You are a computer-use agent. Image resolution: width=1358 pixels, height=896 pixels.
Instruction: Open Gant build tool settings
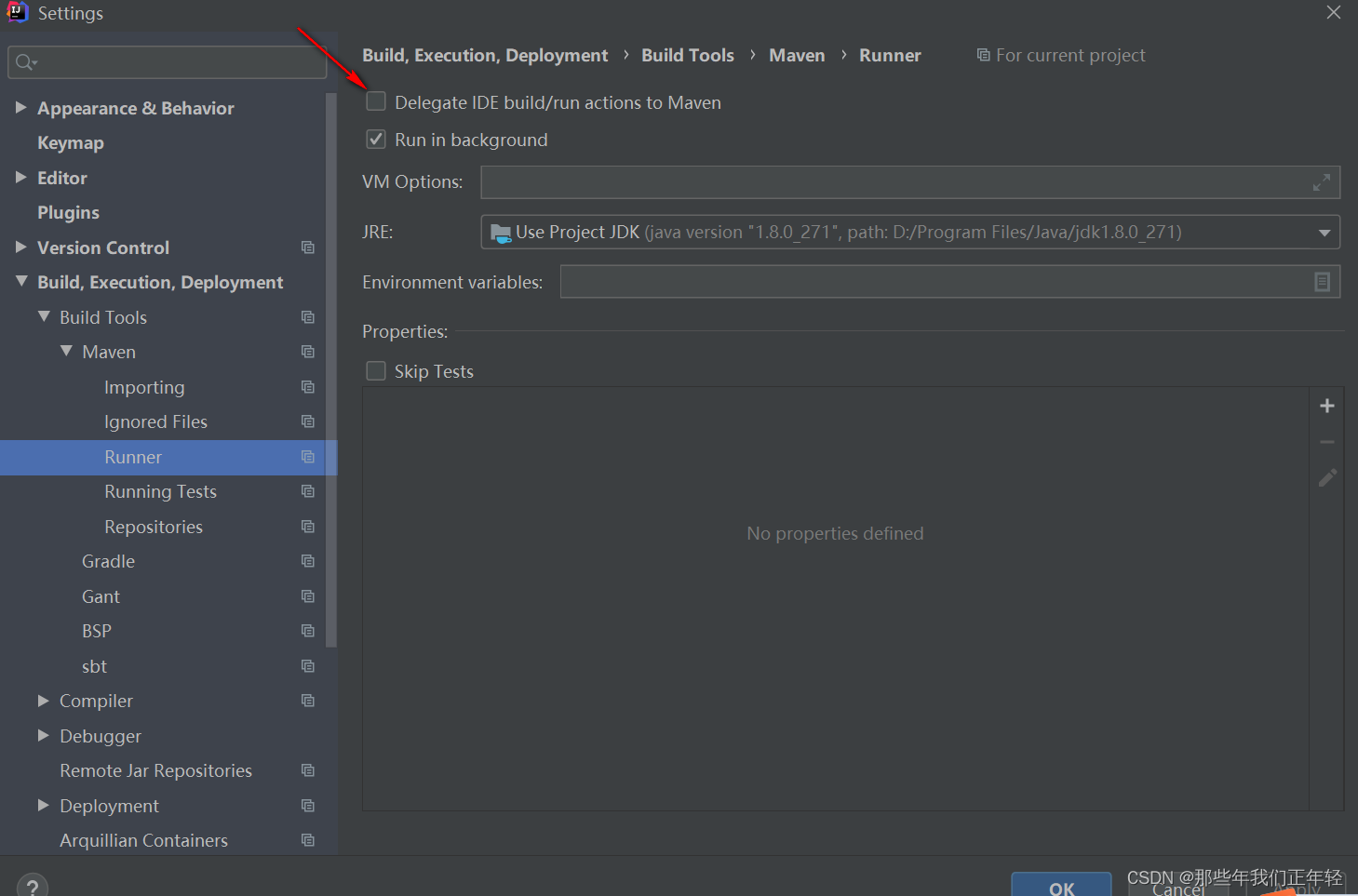[101, 596]
